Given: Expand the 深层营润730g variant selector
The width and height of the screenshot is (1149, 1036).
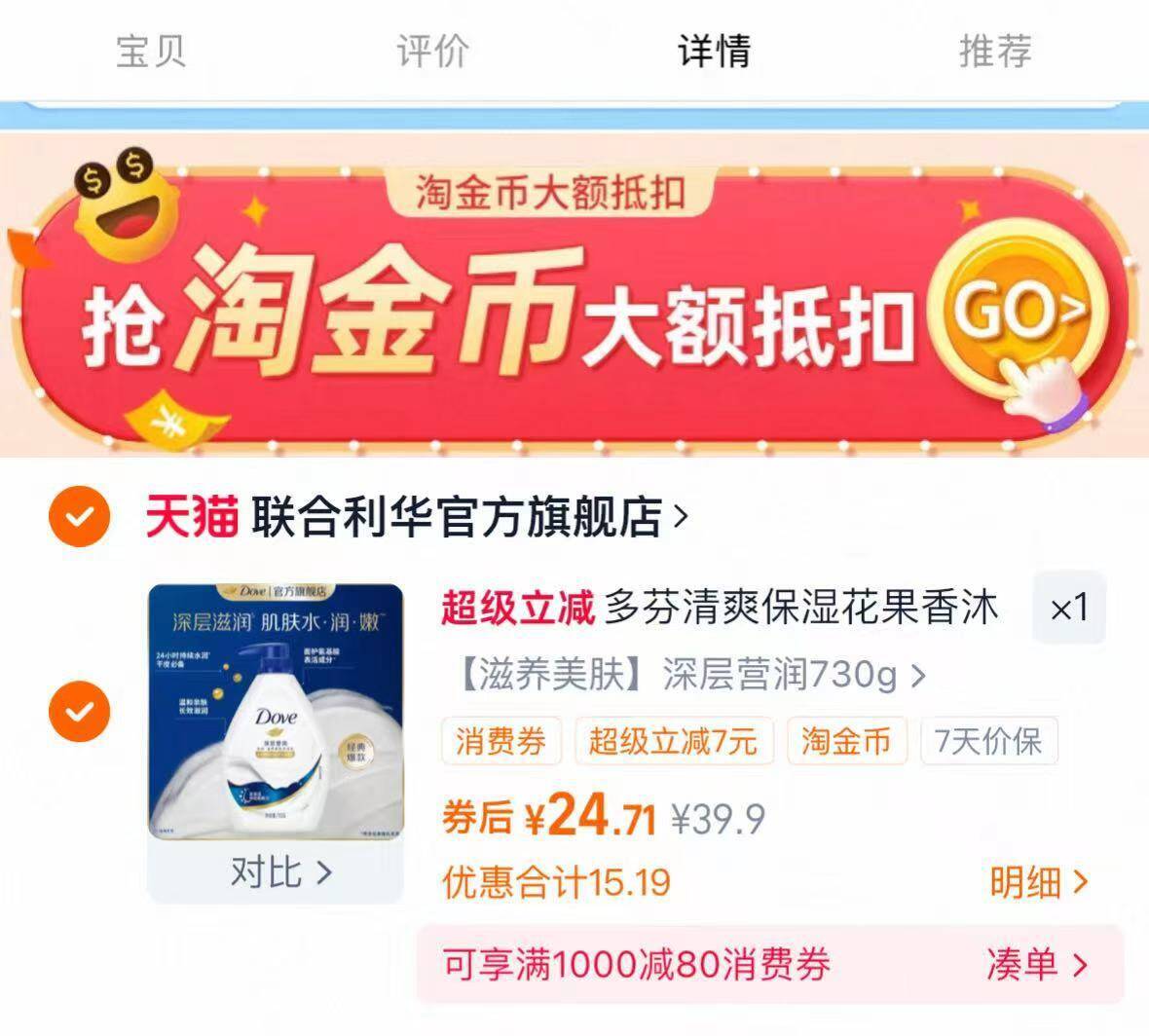Looking at the screenshot, I should pyautogui.click(x=691, y=674).
